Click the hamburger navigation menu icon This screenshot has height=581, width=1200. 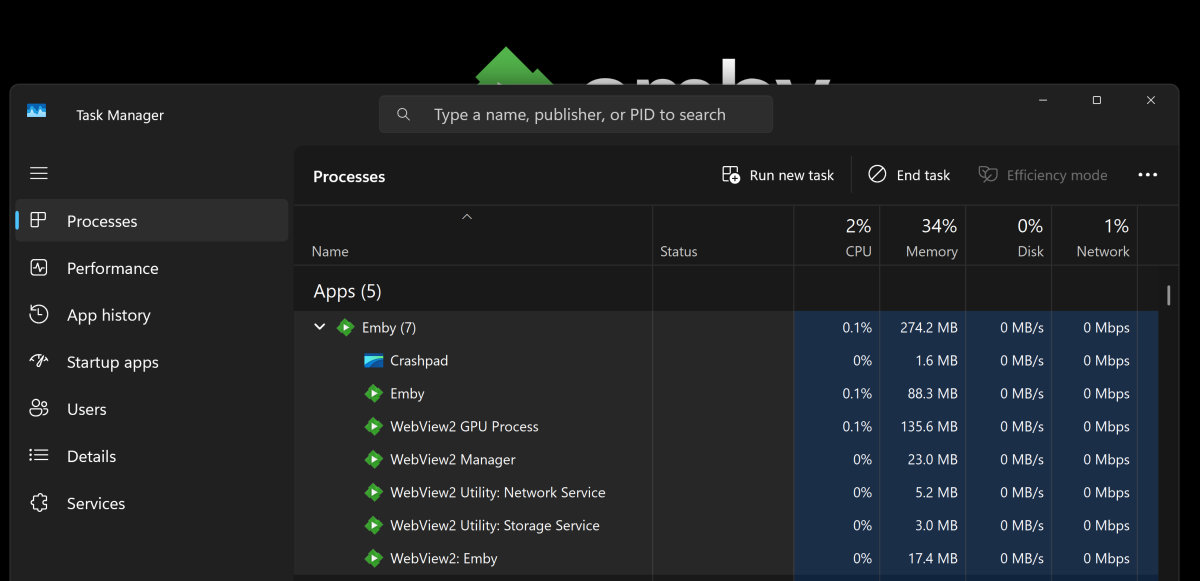tap(39, 174)
